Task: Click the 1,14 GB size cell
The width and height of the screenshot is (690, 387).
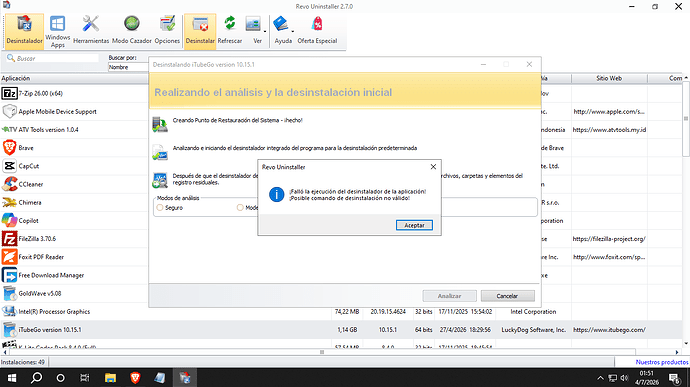Action: coord(347,329)
